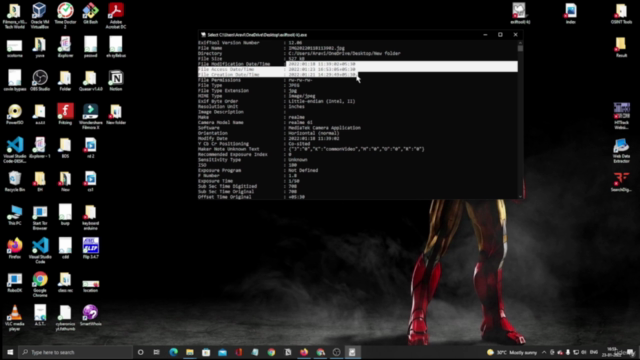The width and height of the screenshot is (640, 360).
Task: Open the OSINT Tools folder
Action: [621, 13]
